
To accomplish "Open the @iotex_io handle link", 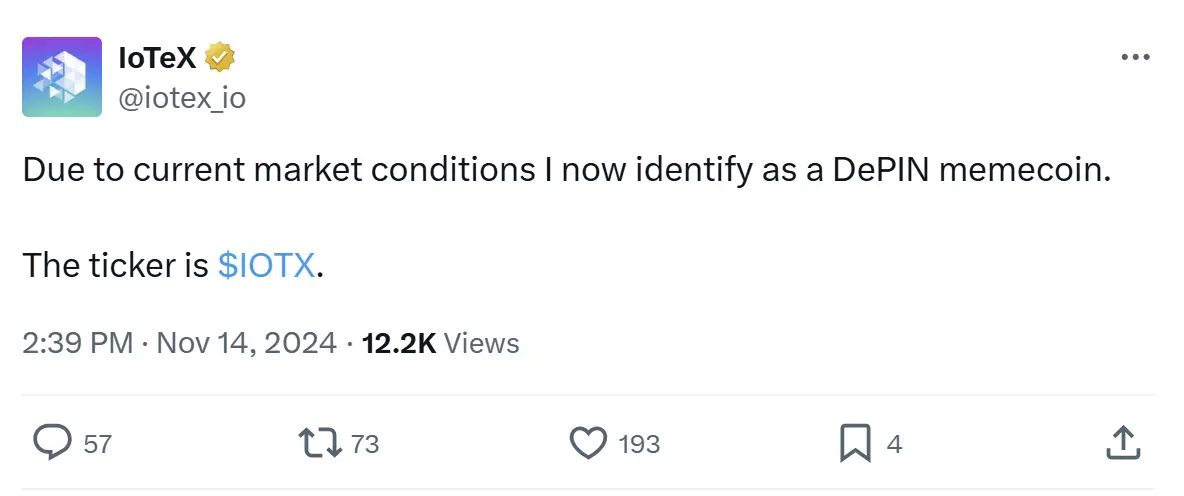I will tap(182, 98).
